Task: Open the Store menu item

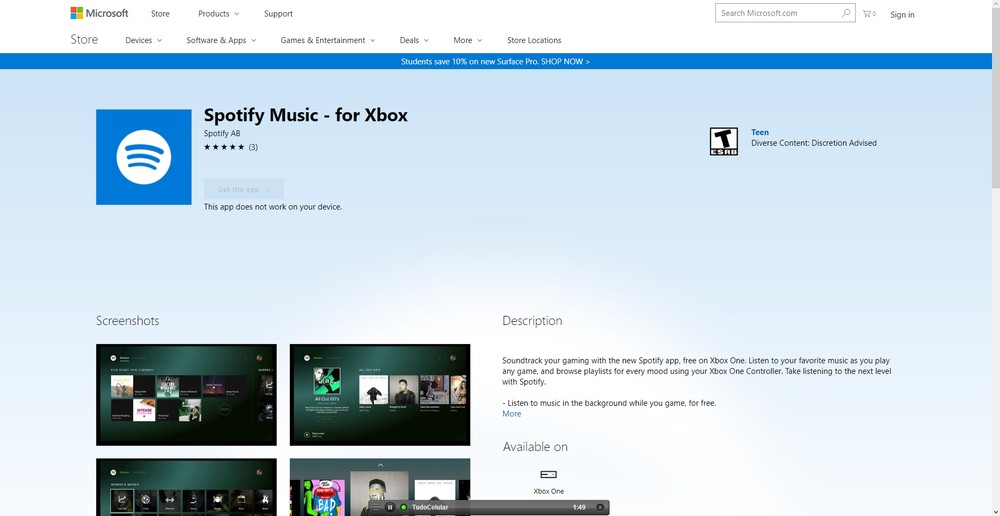Action: [x=160, y=13]
